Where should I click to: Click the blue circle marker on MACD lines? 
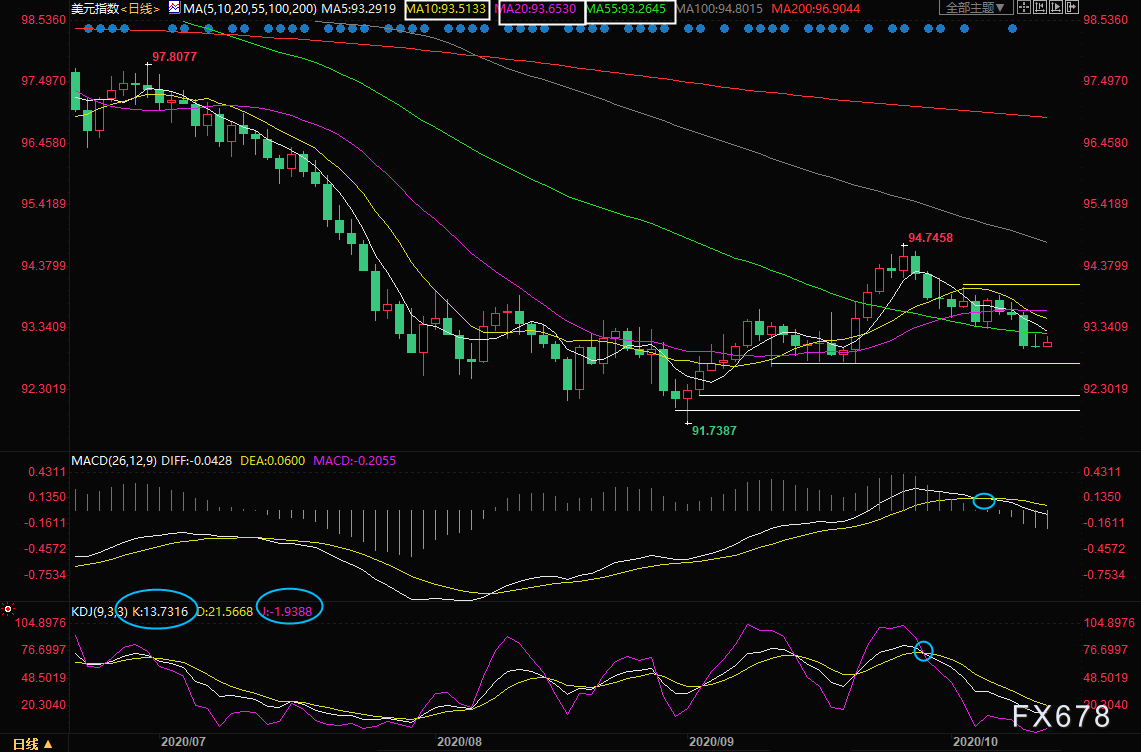coord(984,501)
